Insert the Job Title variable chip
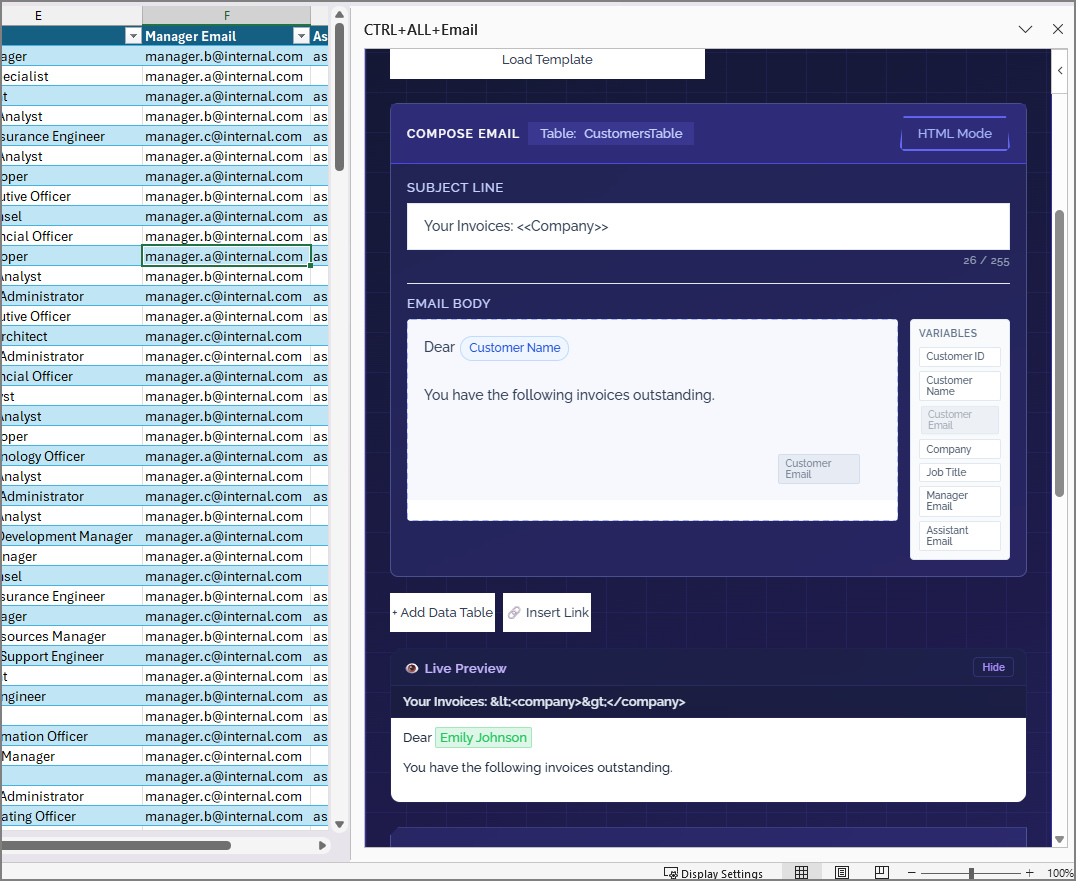This screenshot has height=881, width=1076. (959, 472)
